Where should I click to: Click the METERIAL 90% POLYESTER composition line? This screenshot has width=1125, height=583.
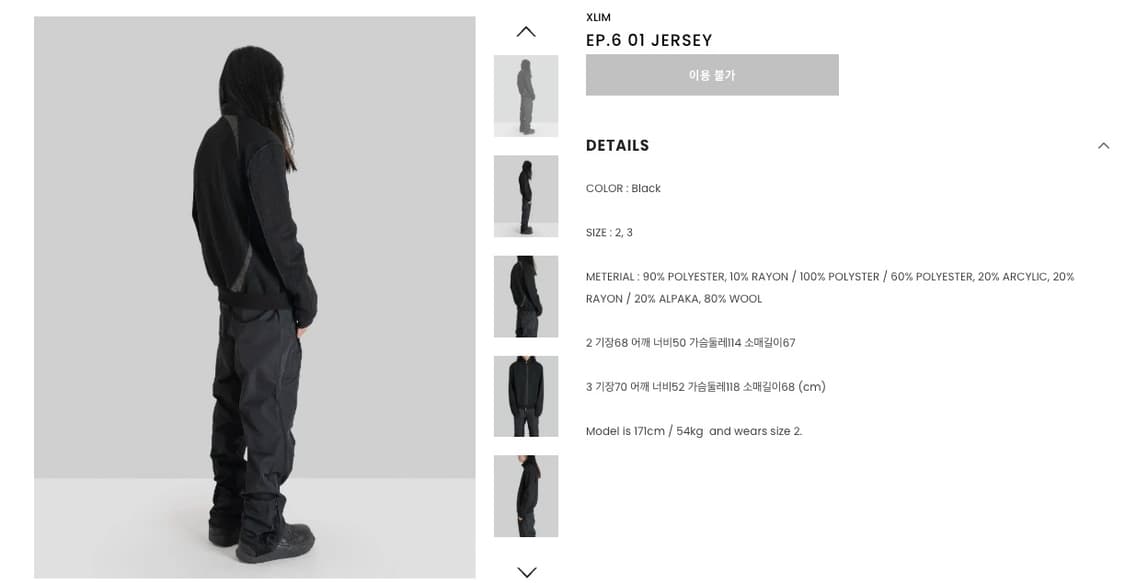829,277
